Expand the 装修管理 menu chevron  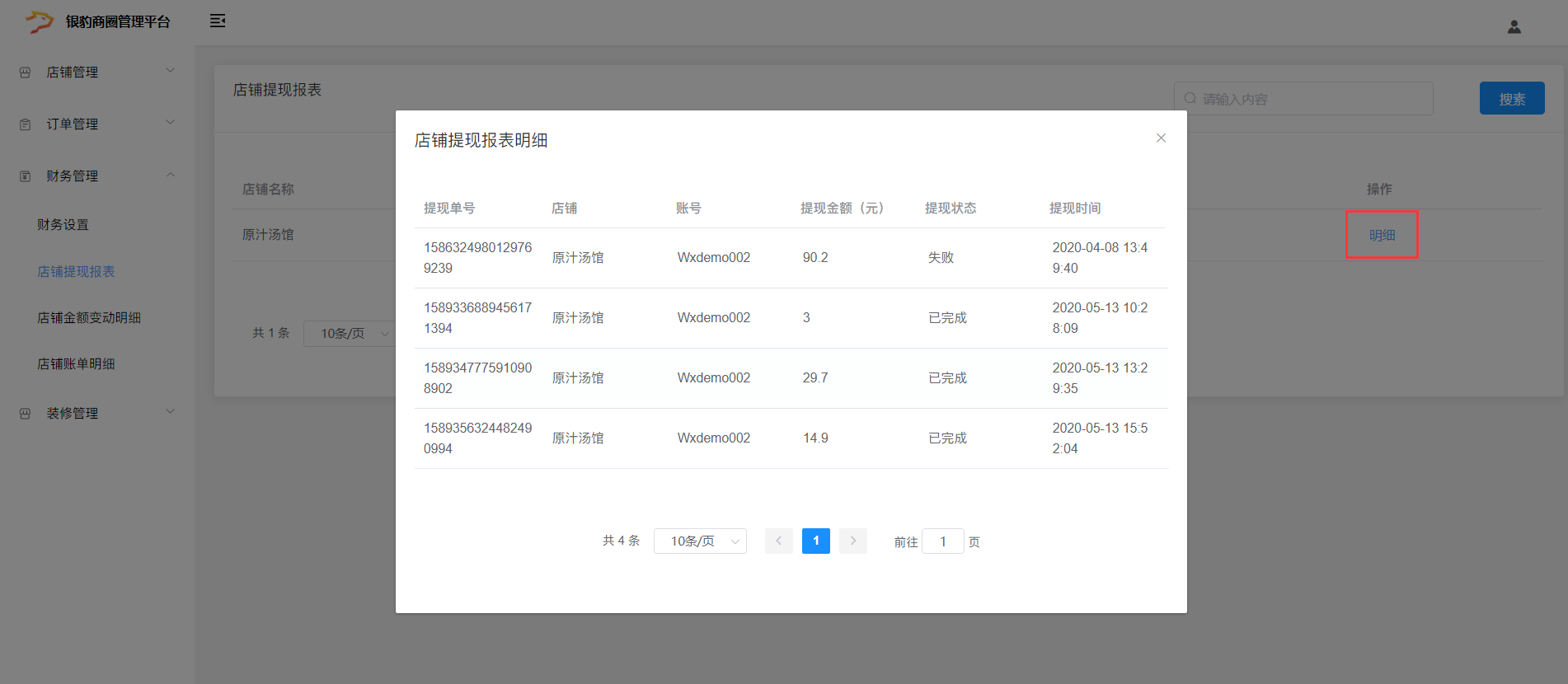171,412
